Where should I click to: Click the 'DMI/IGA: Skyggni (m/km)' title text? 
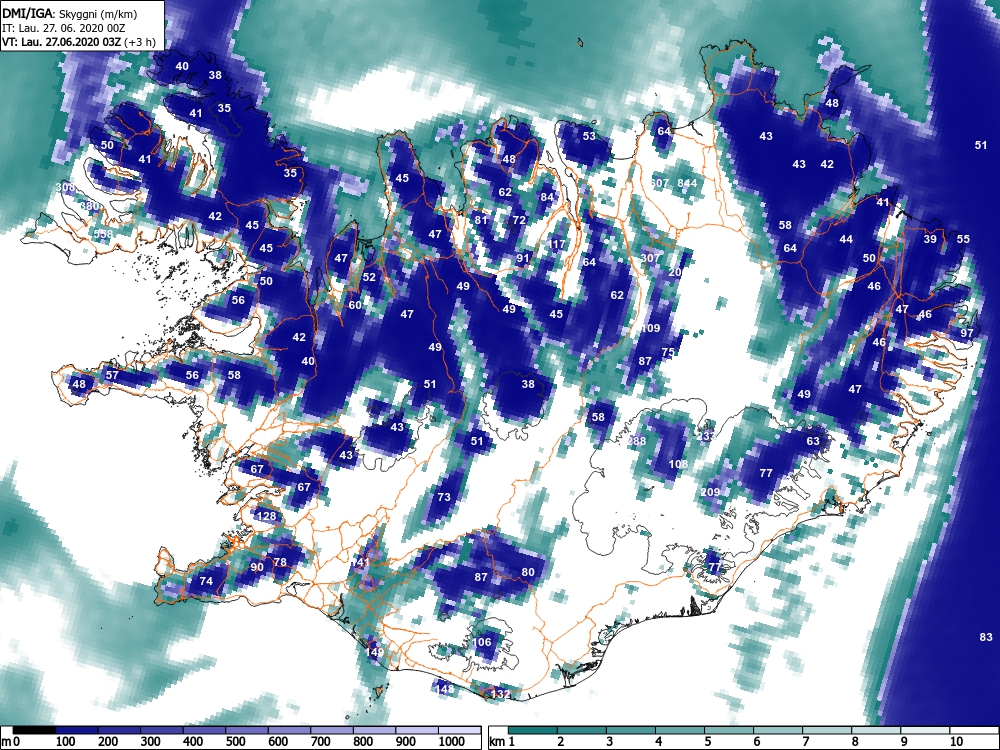coord(70,14)
